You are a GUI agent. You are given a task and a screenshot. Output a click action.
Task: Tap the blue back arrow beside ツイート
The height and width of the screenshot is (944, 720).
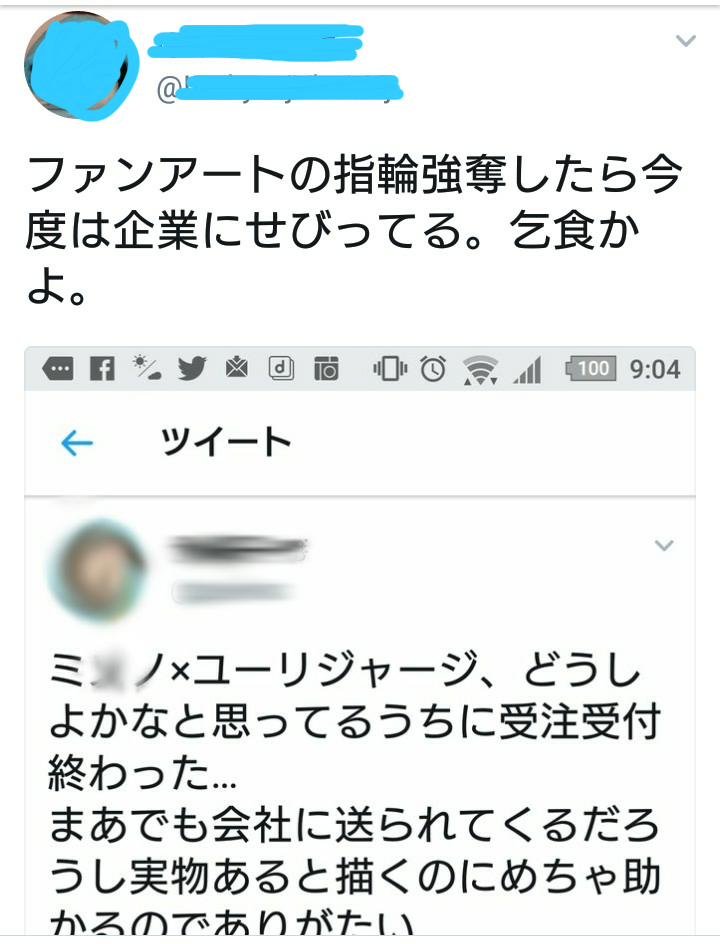coord(77,443)
